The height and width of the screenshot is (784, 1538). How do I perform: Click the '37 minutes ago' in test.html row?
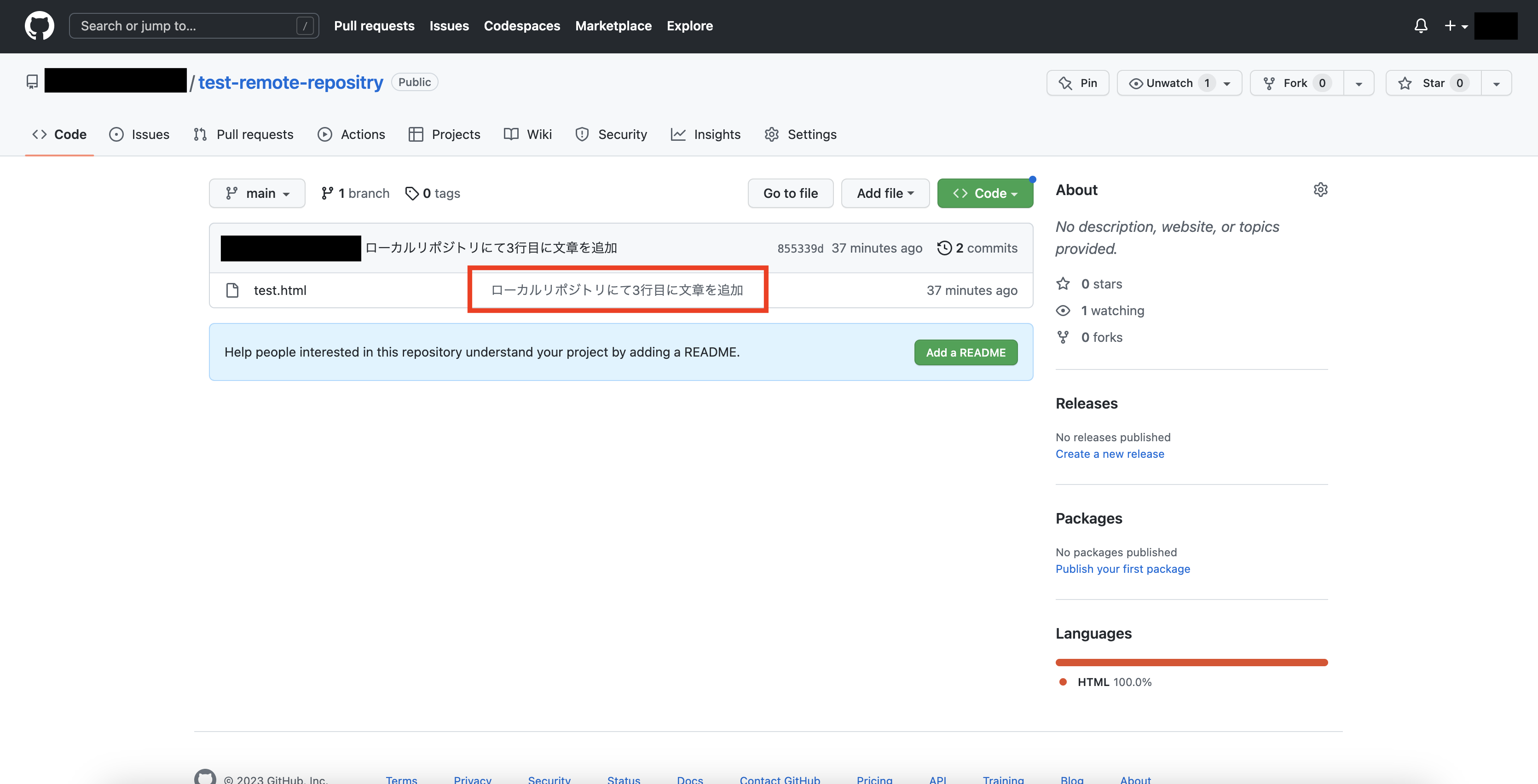click(x=972, y=290)
